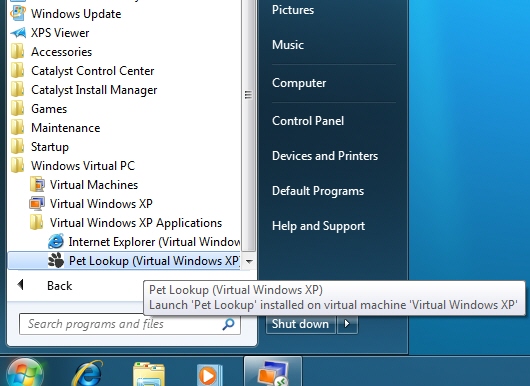Open Windows Explorer taskbar icon
Image resolution: width=530 pixels, height=386 pixels.
pyautogui.click(x=149, y=374)
